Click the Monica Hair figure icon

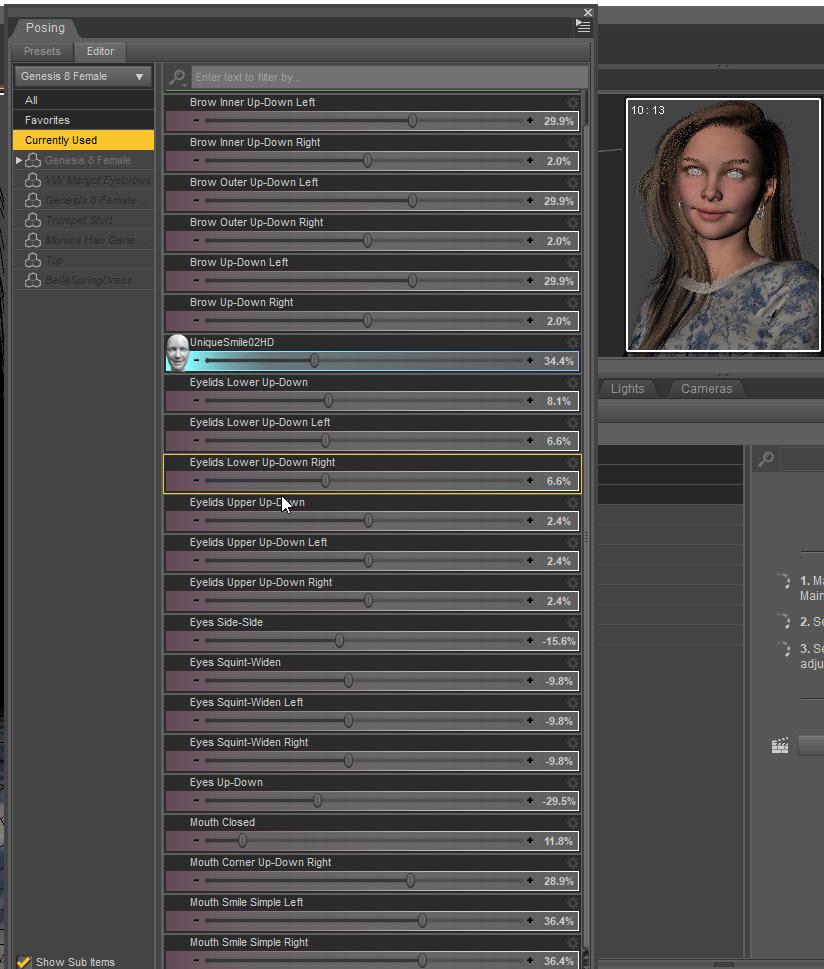pos(33,240)
